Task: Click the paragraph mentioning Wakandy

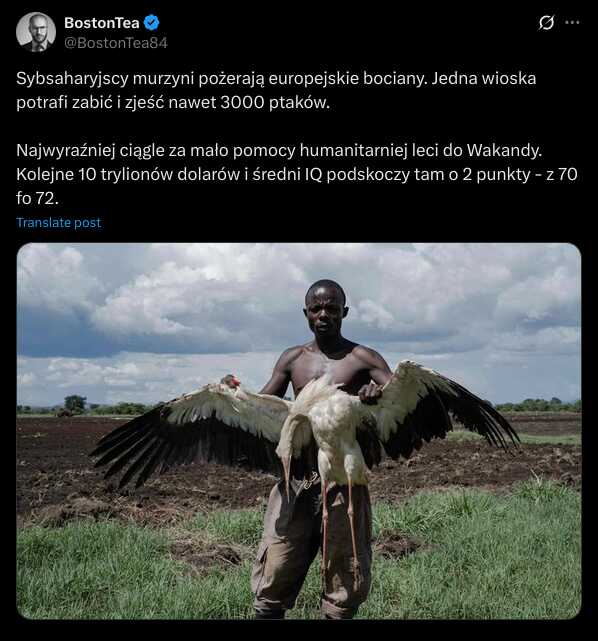Action: click(x=297, y=174)
